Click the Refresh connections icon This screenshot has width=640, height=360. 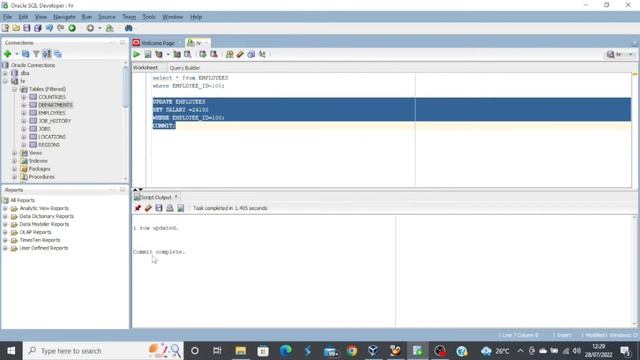[26, 54]
